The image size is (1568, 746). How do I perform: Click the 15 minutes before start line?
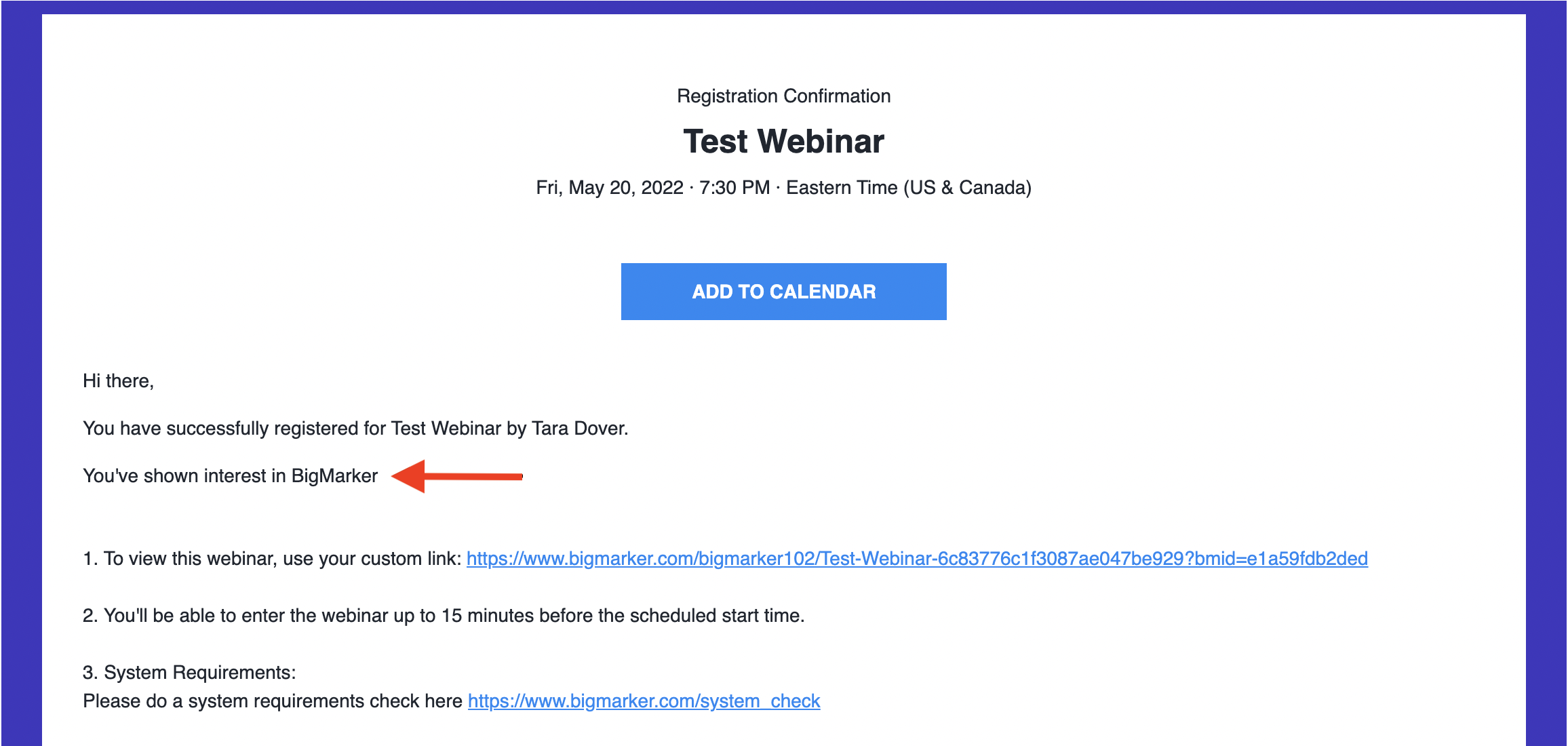point(444,616)
